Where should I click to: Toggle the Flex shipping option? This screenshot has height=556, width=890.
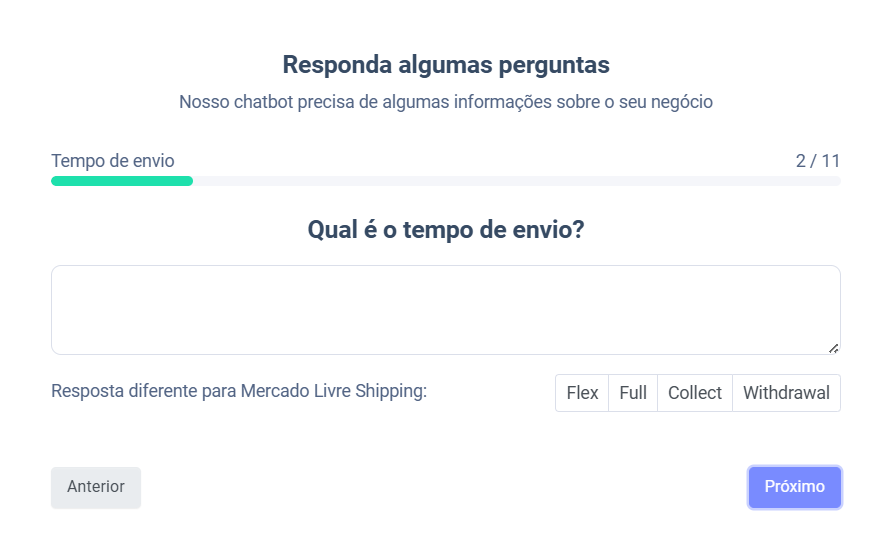tap(582, 393)
